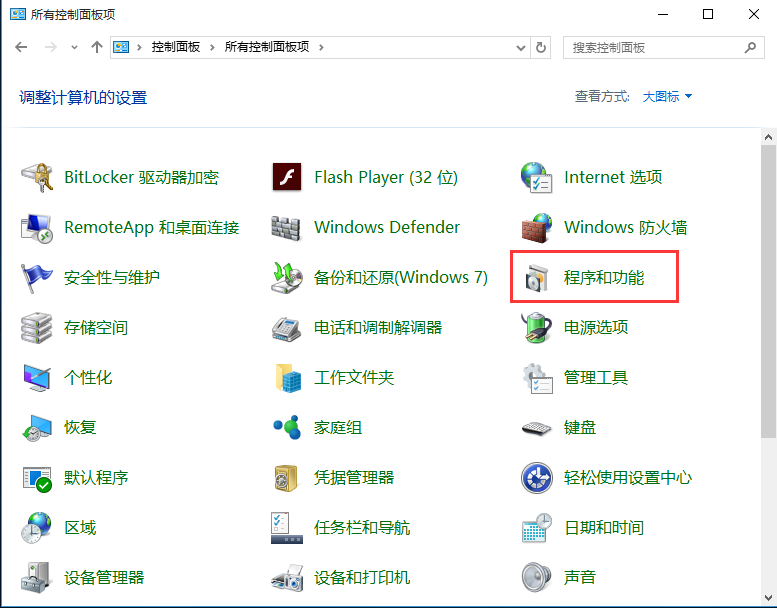Open the Windows Defender text link

coord(387,227)
